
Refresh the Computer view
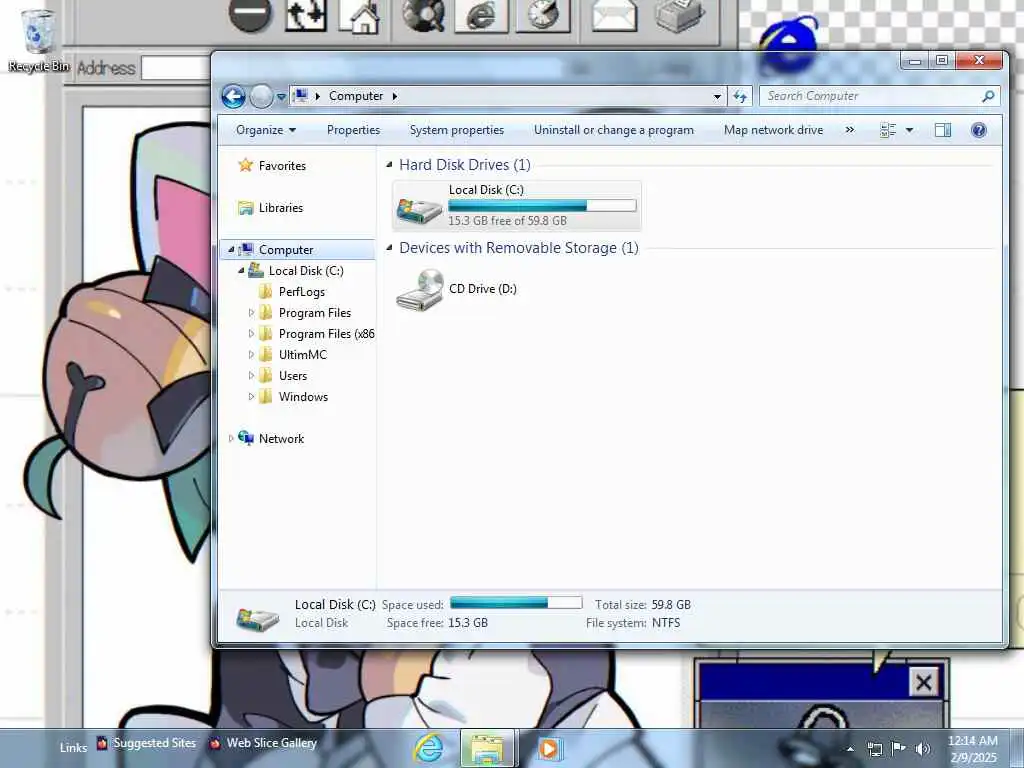(740, 97)
